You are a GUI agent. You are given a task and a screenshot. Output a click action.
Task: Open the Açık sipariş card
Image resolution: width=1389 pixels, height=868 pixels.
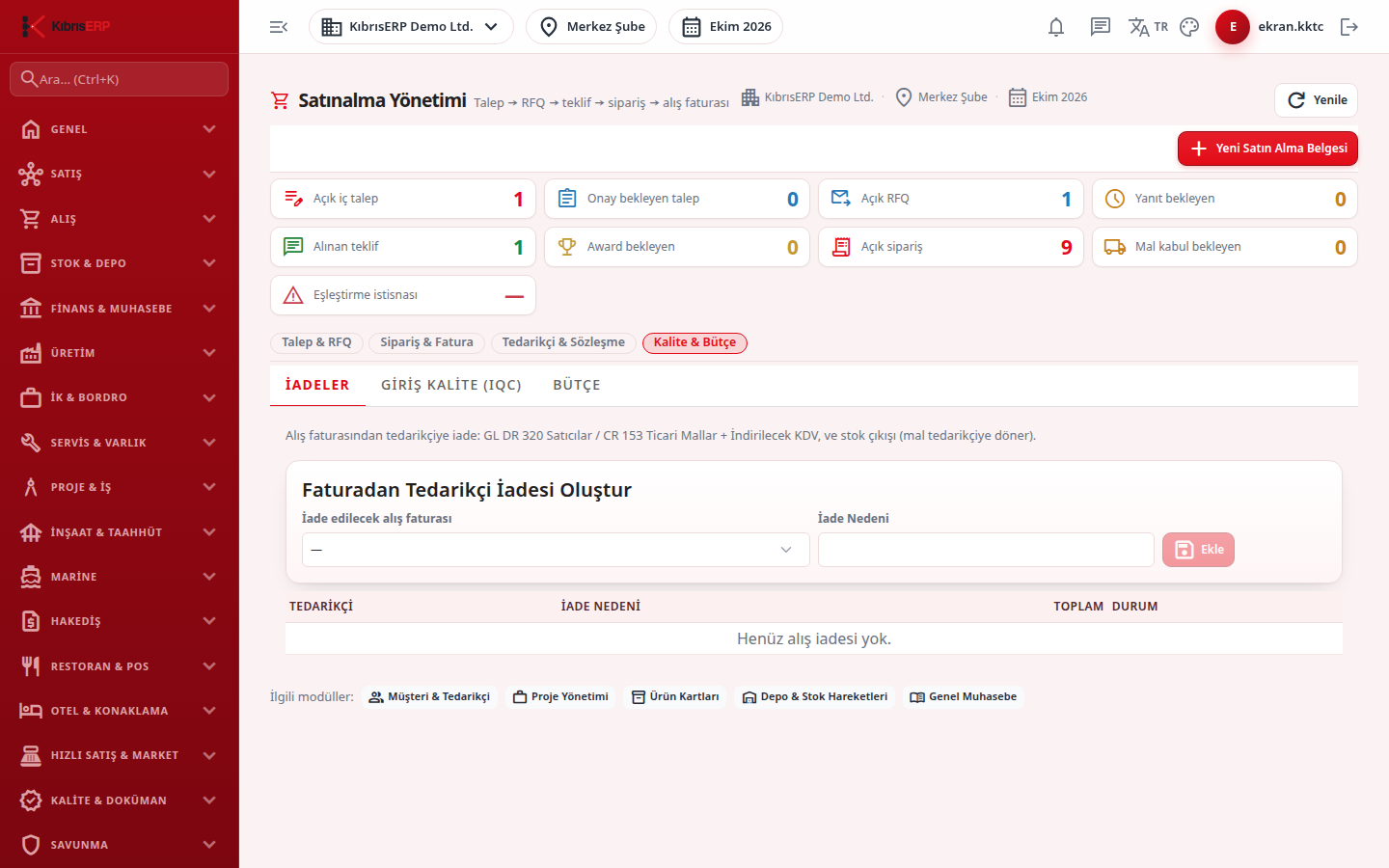tap(951, 247)
